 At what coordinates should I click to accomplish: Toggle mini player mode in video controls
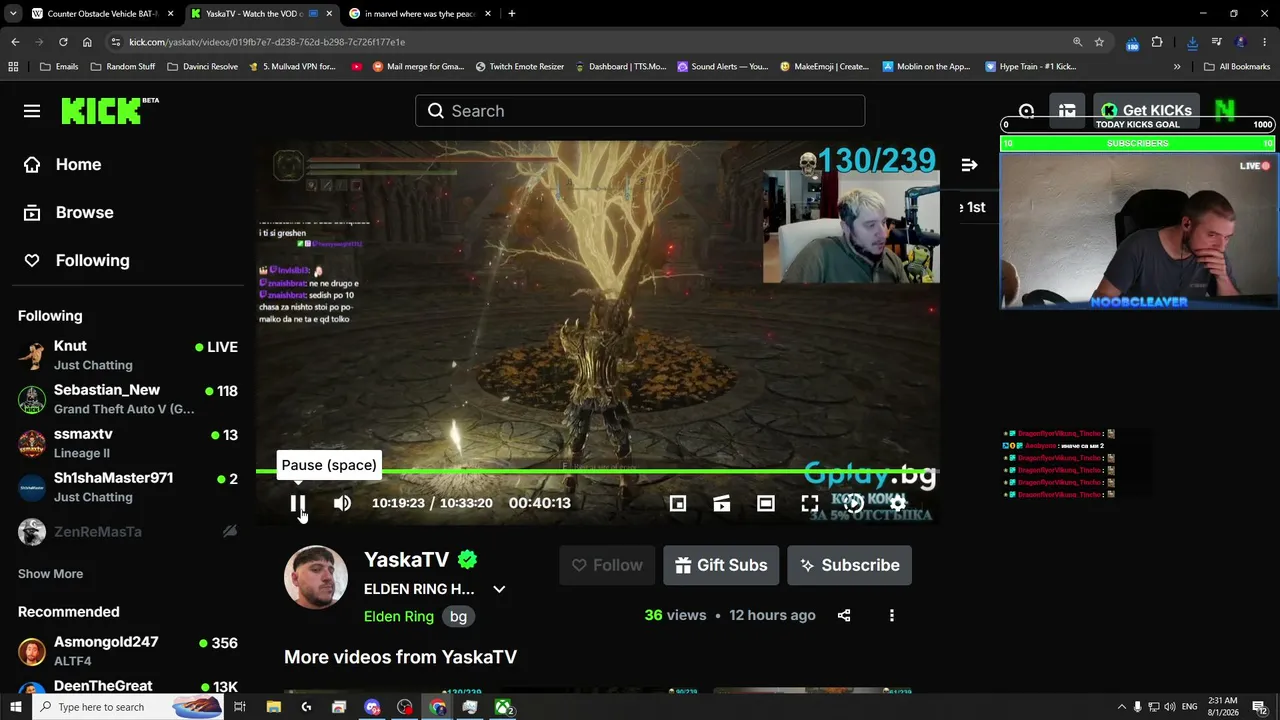click(x=678, y=503)
